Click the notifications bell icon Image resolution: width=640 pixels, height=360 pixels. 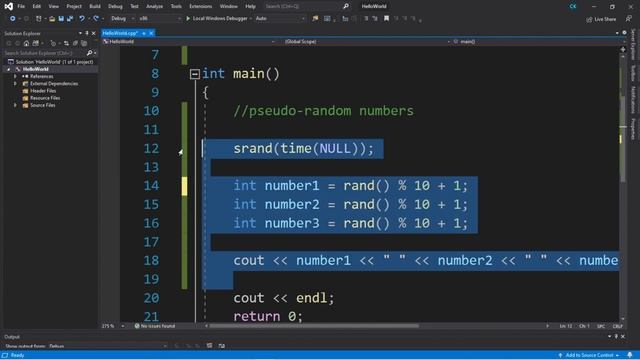coord(630,356)
